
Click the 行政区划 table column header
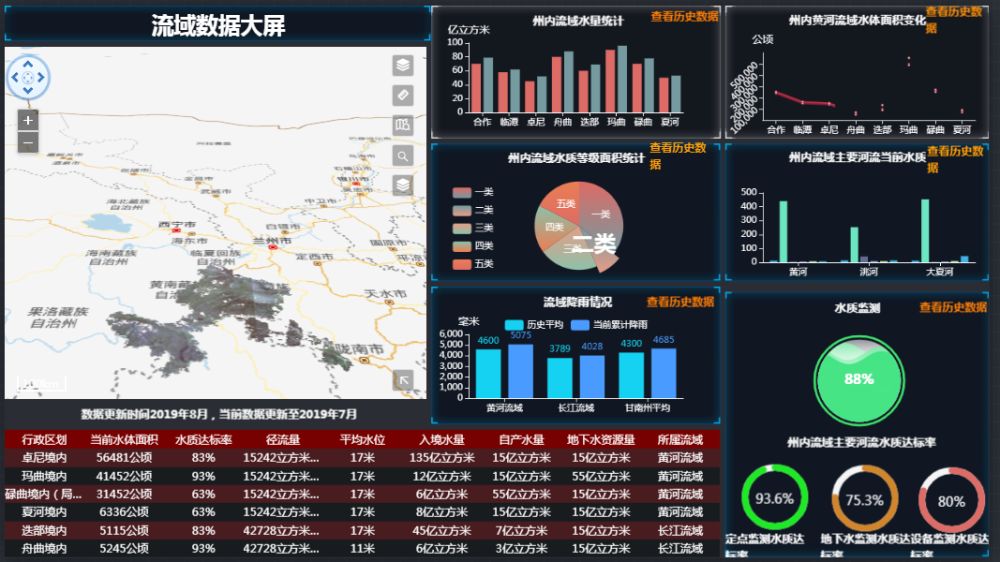pos(37,440)
